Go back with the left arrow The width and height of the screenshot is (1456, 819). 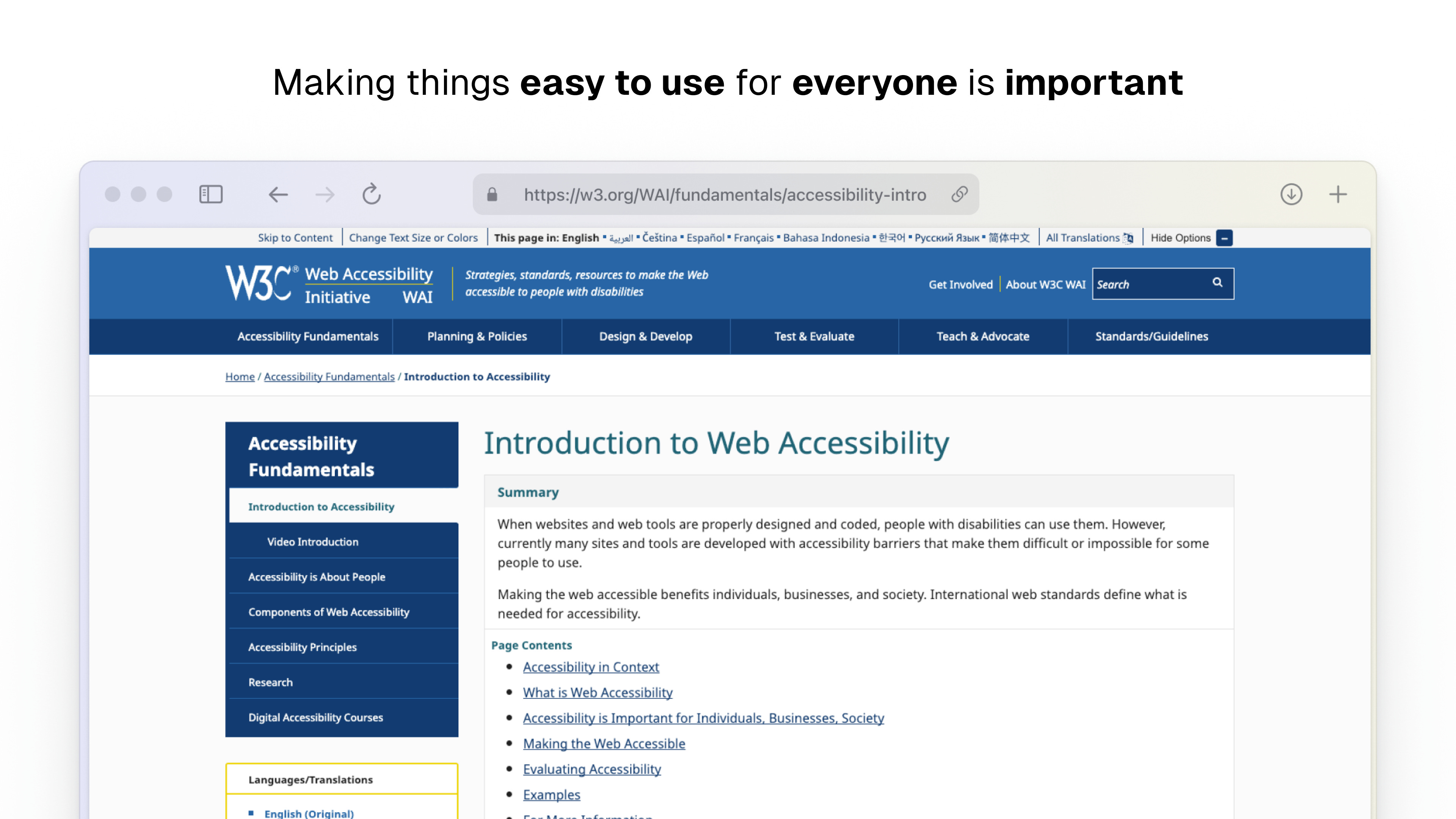pyautogui.click(x=278, y=195)
